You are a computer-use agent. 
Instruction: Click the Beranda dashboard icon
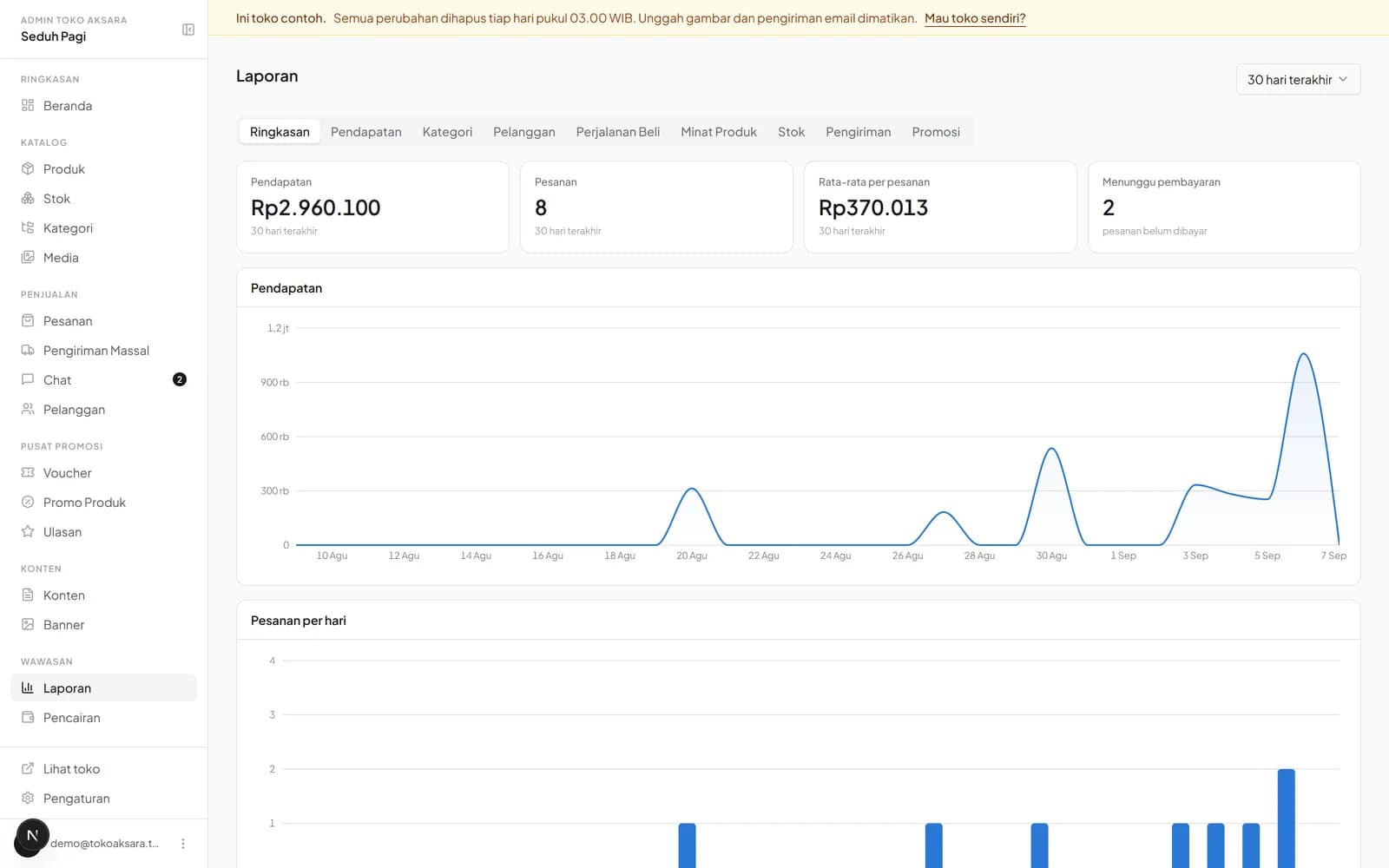[x=28, y=105]
